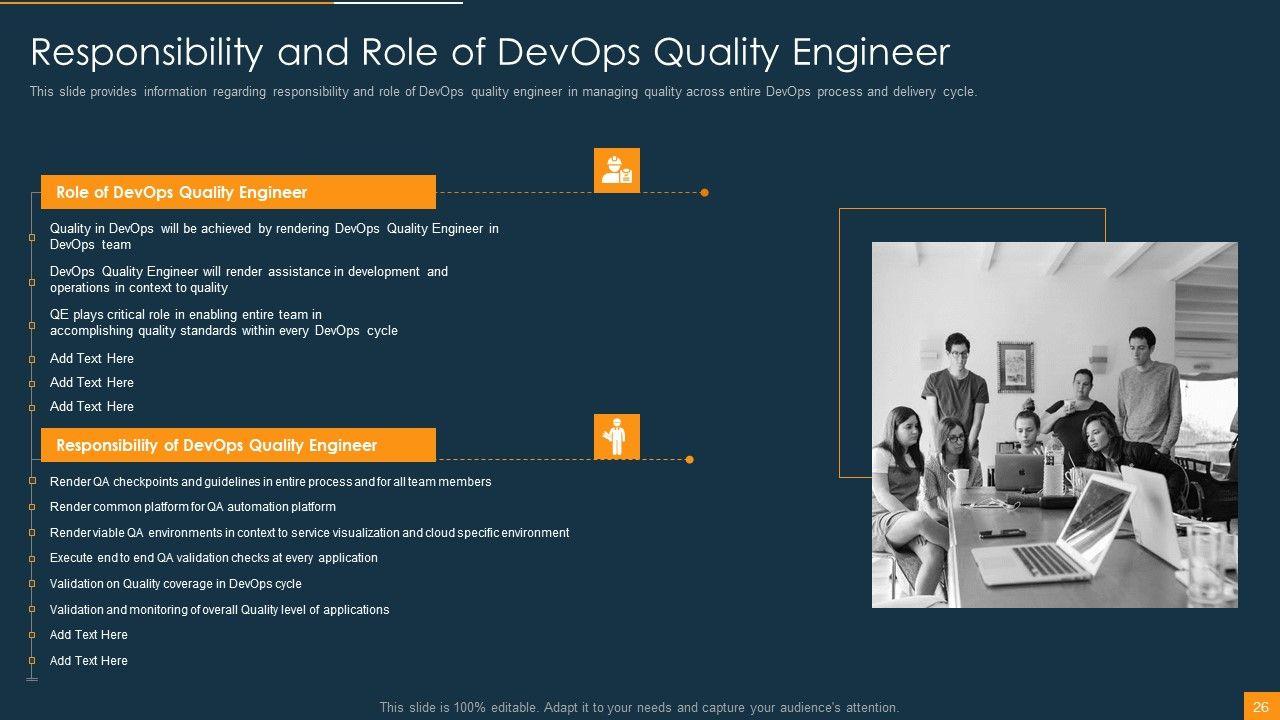Click the bullet marker beside 'Quality in DevOps'
The image size is (1280, 720).
tap(32, 237)
